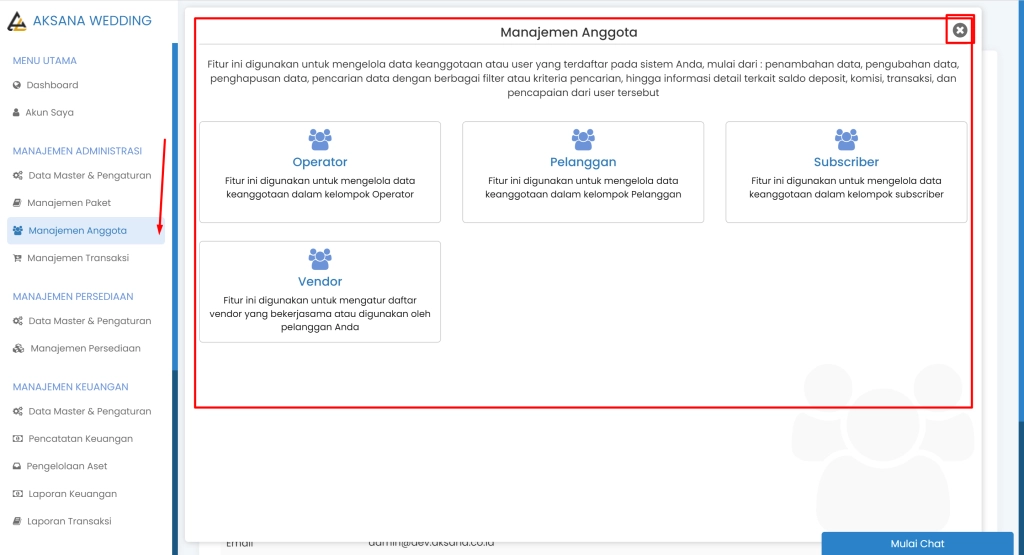Image resolution: width=1024 pixels, height=555 pixels.
Task: Click the Pelanggan group users icon
Action: (x=583, y=140)
